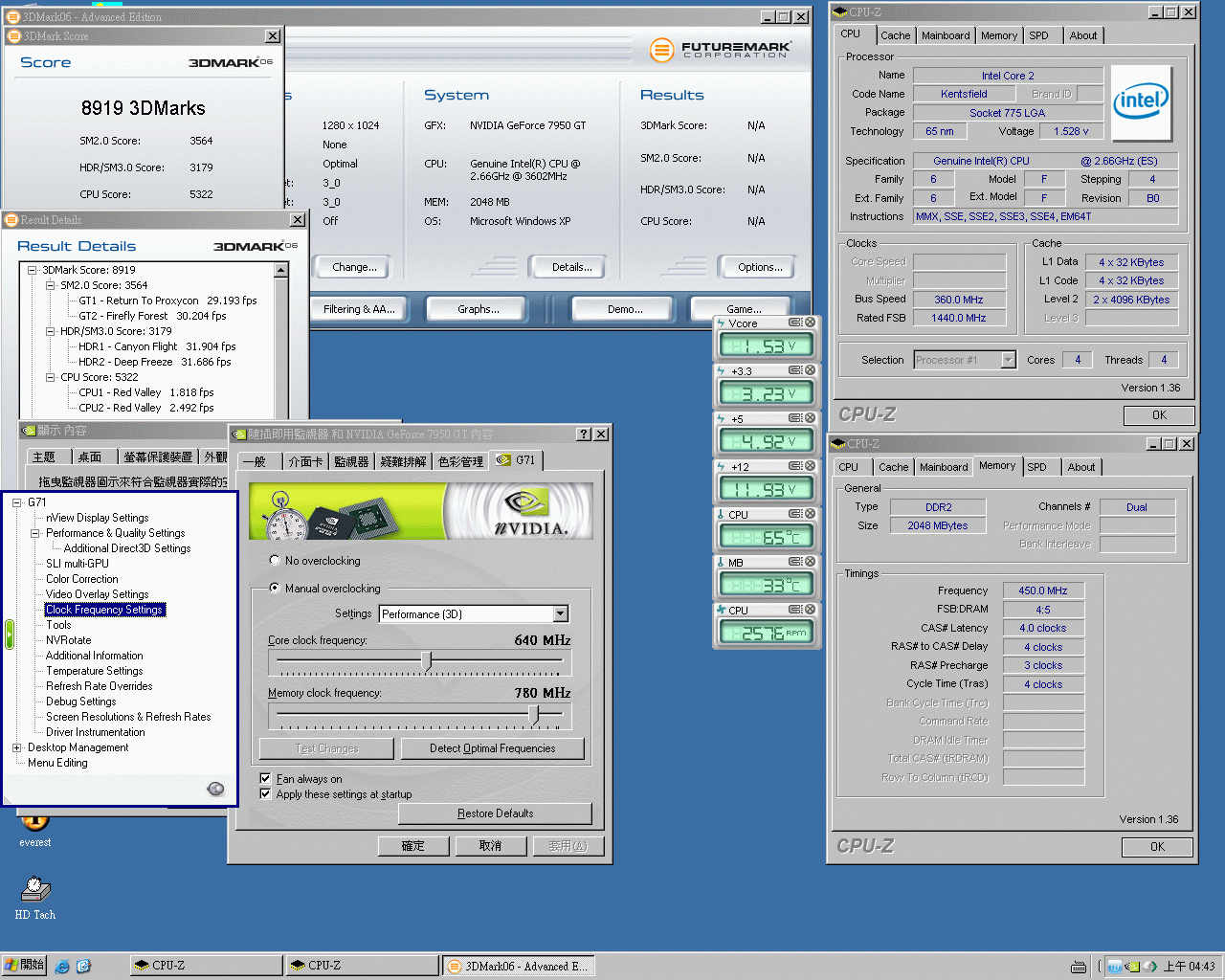Open settings icon on Vcore monitor
The image size is (1225, 980).
coord(795,323)
